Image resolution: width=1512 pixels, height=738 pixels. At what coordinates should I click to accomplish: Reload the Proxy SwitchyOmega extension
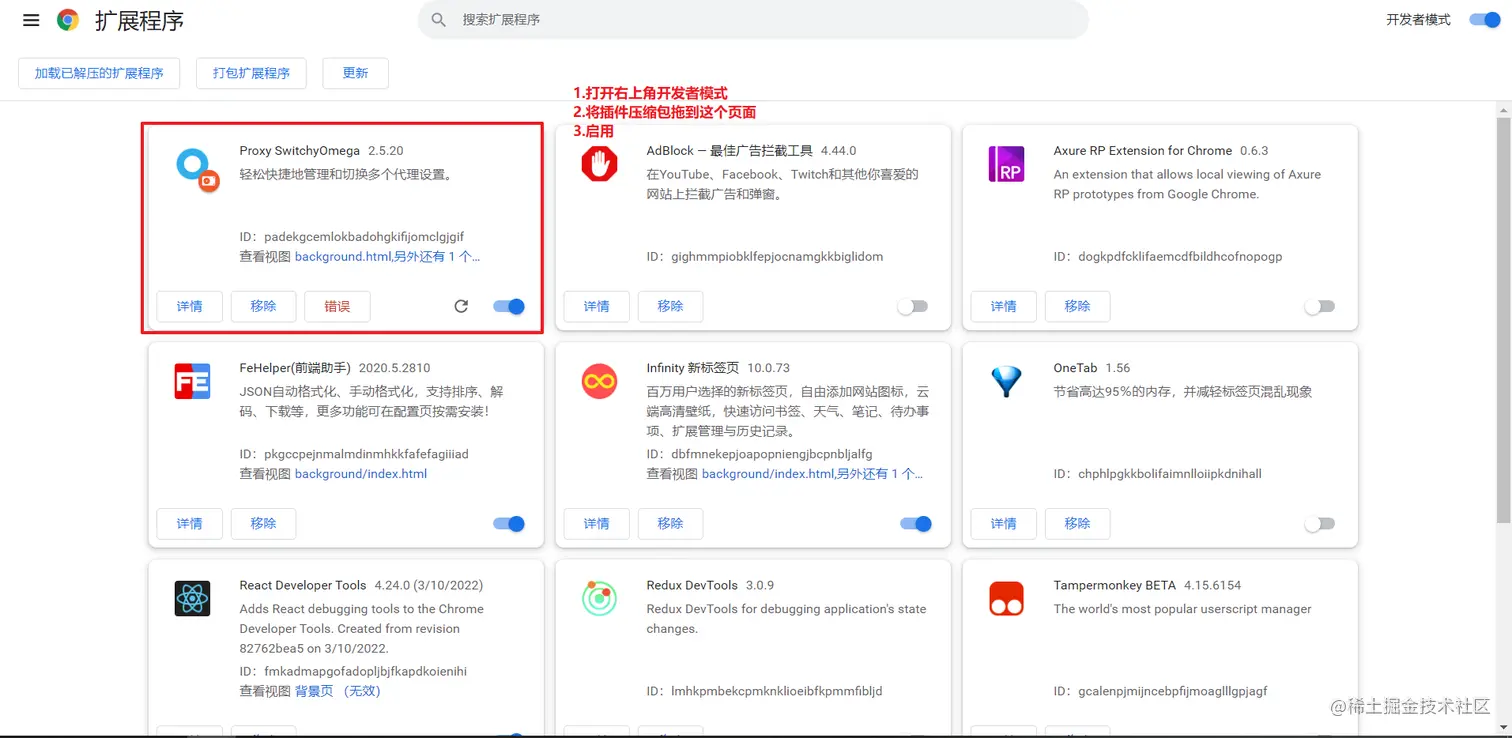pos(461,306)
